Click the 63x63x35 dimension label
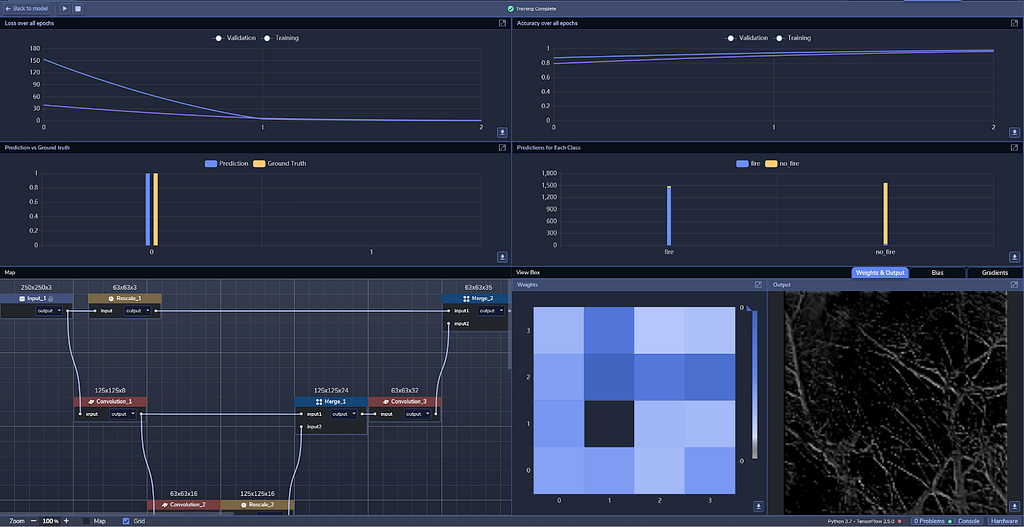The height and width of the screenshot is (527, 1024). 478,287
